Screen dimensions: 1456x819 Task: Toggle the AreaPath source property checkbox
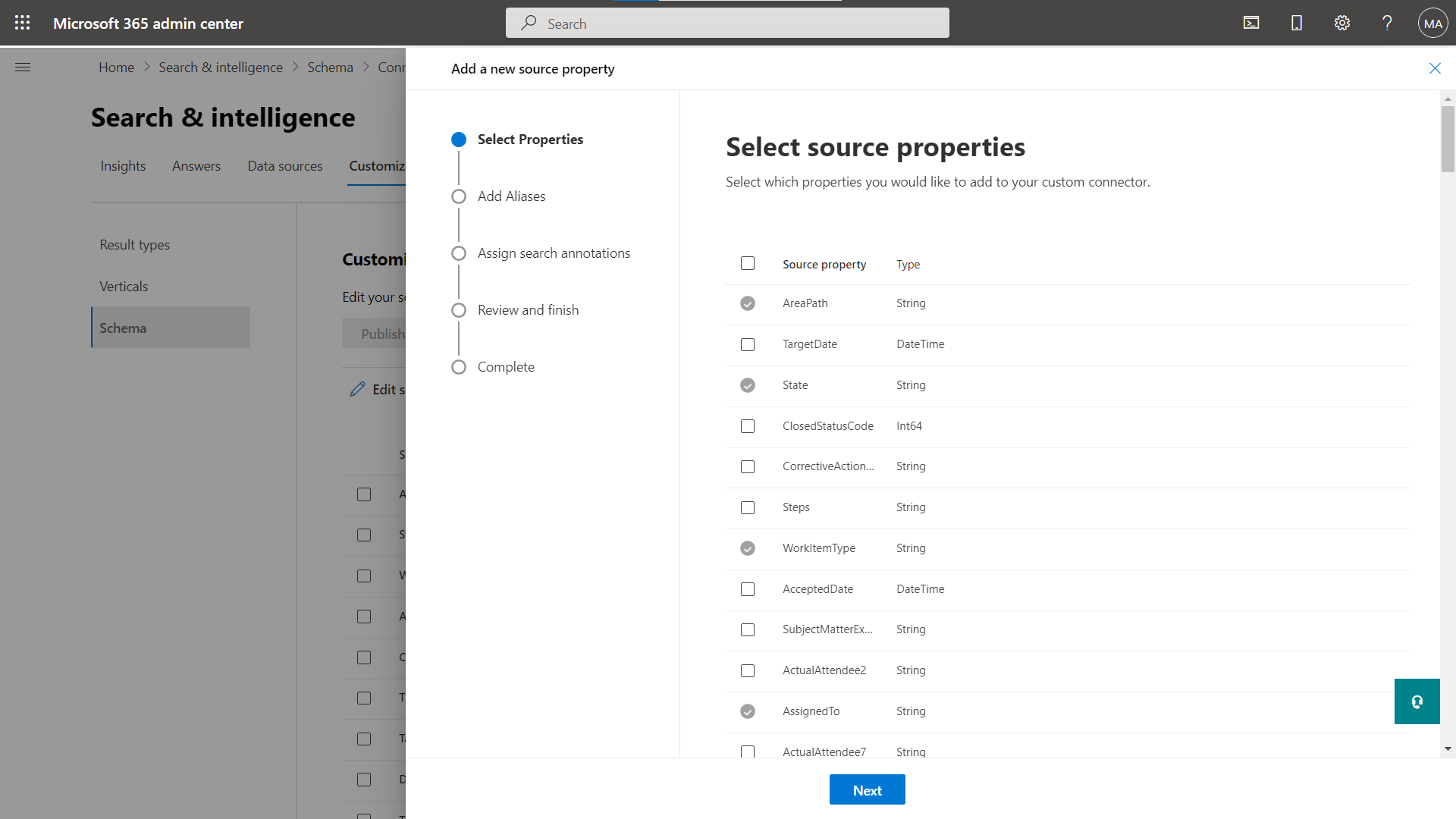tap(748, 303)
